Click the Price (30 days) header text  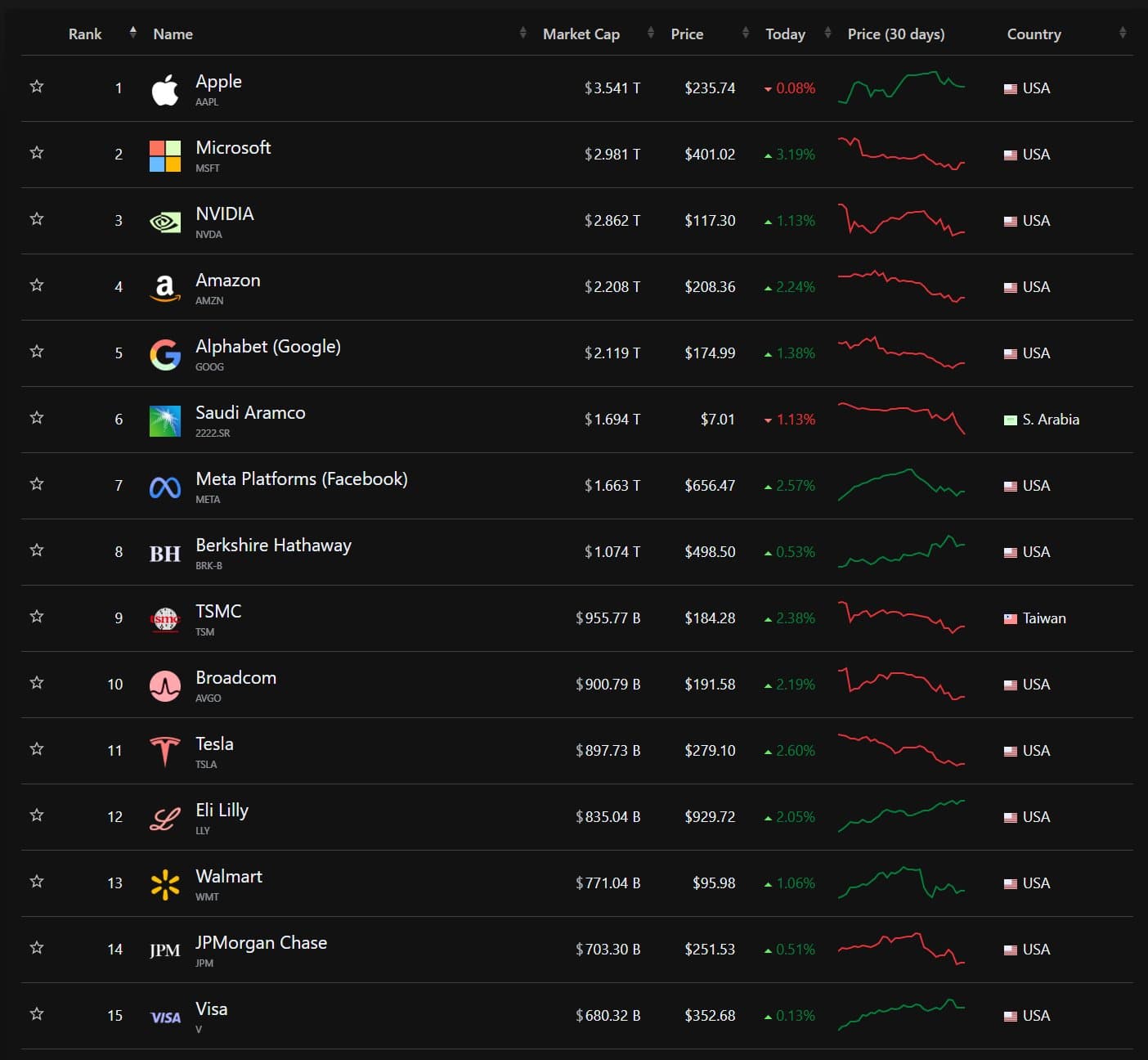coord(896,34)
